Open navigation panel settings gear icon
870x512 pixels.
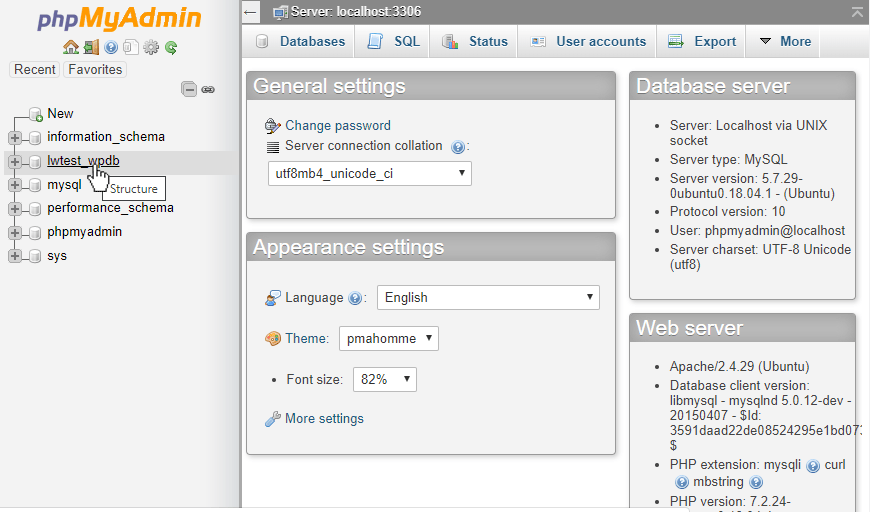[151, 48]
